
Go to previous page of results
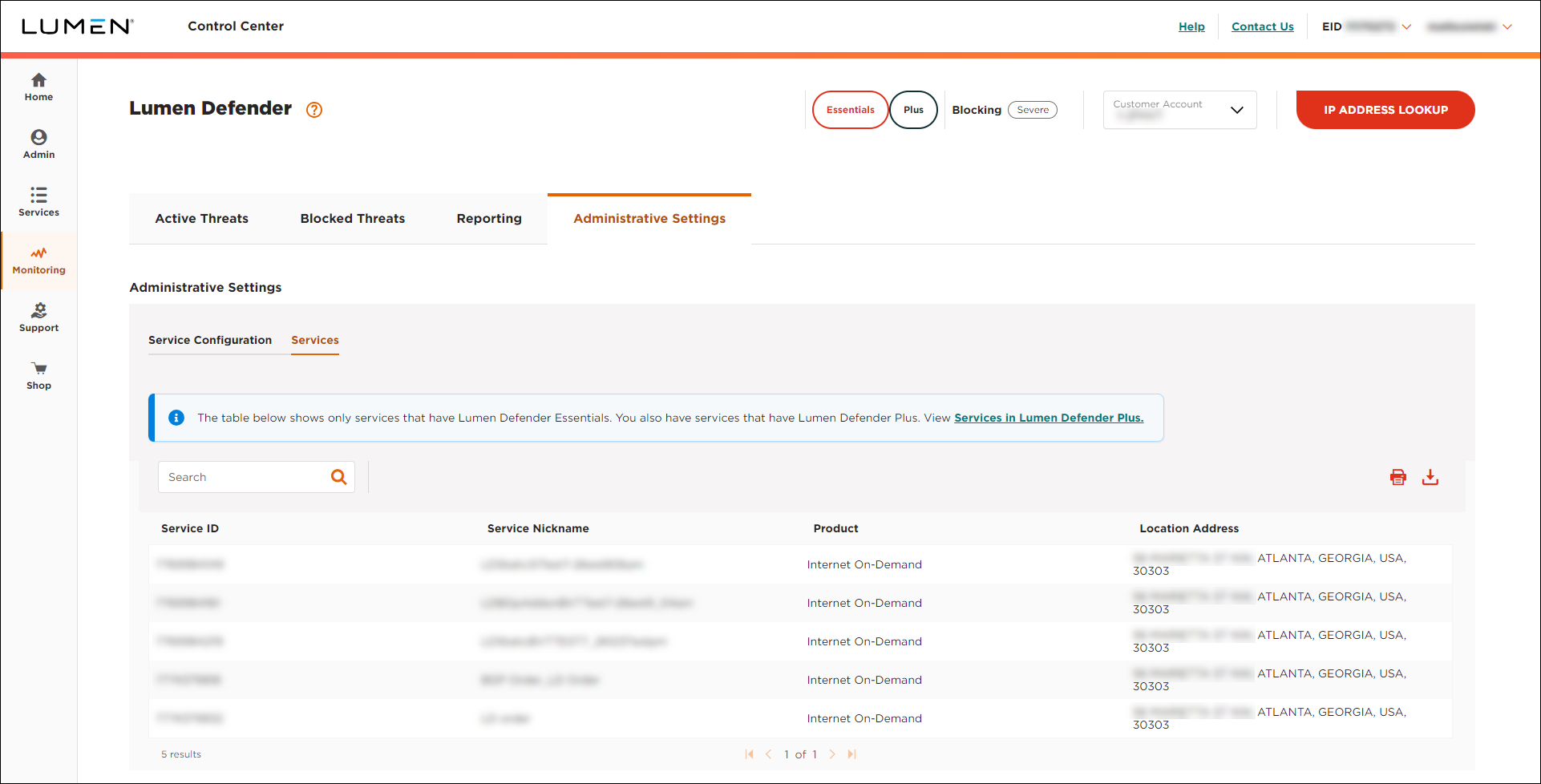click(769, 754)
